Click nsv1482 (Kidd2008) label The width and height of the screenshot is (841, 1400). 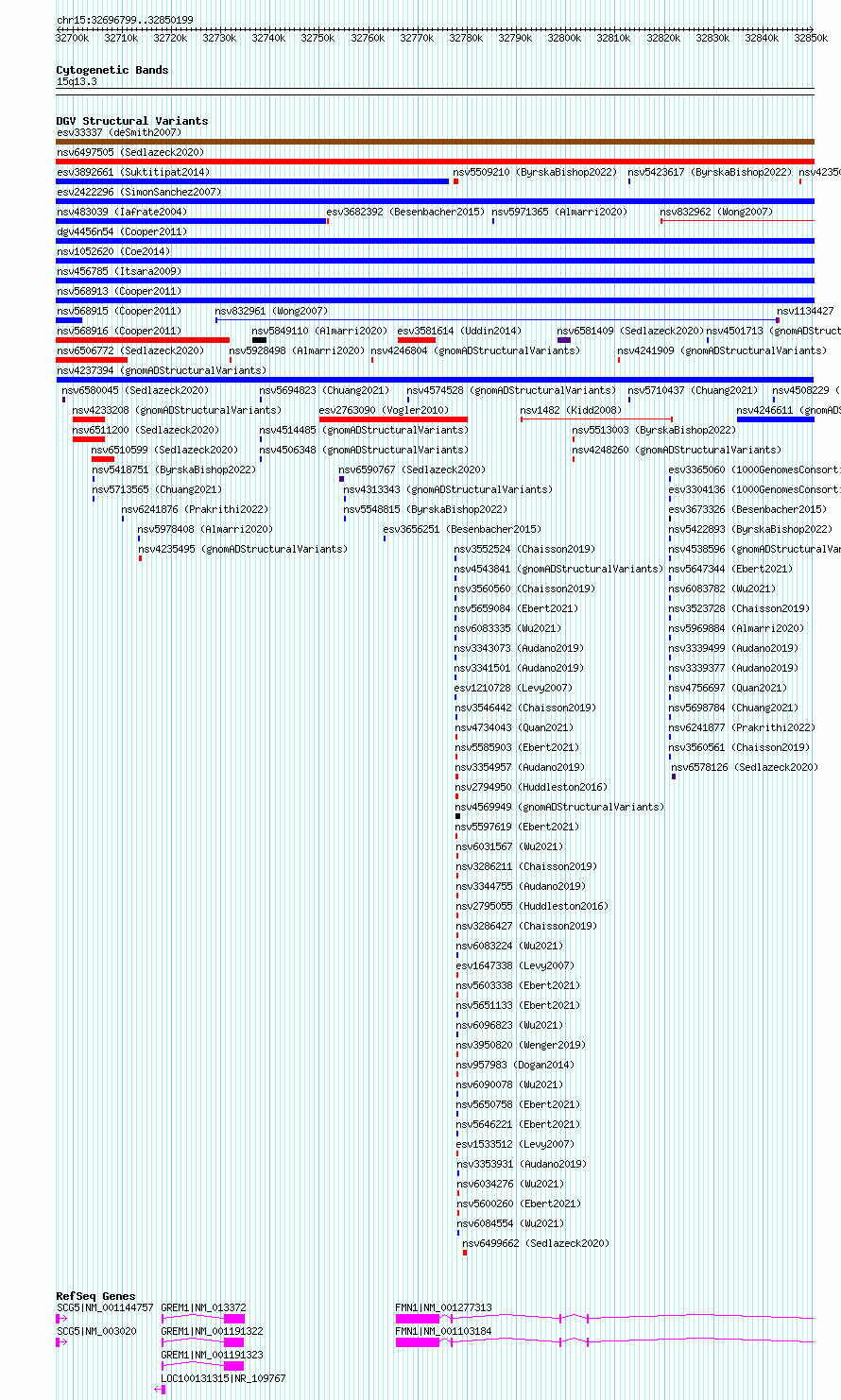pyautogui.click(x=571, y=410)
